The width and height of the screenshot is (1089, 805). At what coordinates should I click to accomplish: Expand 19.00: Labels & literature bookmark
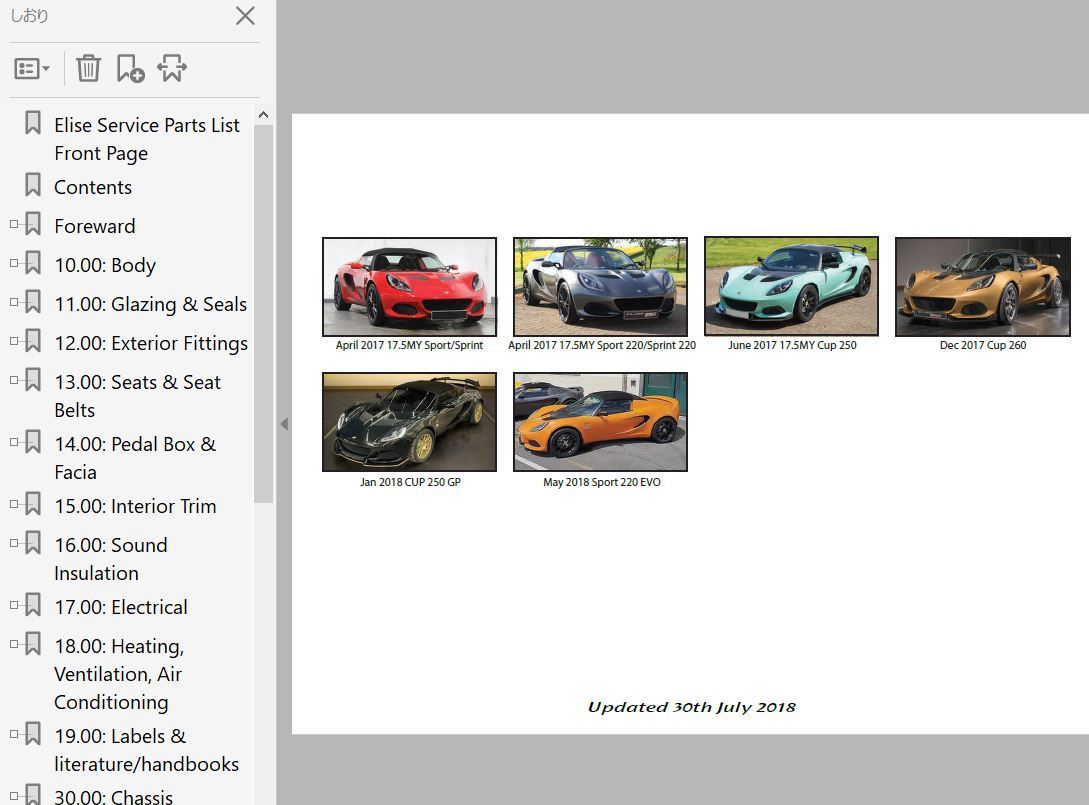point(14,733)
